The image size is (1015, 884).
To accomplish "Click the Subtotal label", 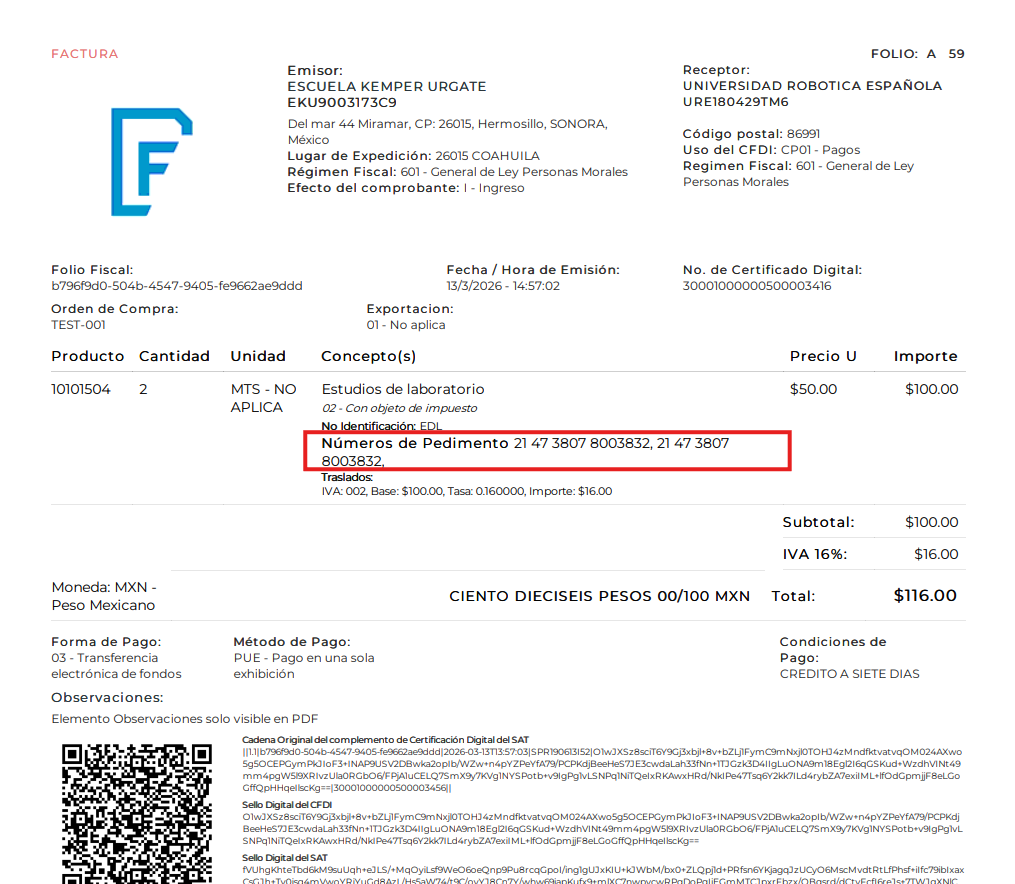I will [818, 522].
